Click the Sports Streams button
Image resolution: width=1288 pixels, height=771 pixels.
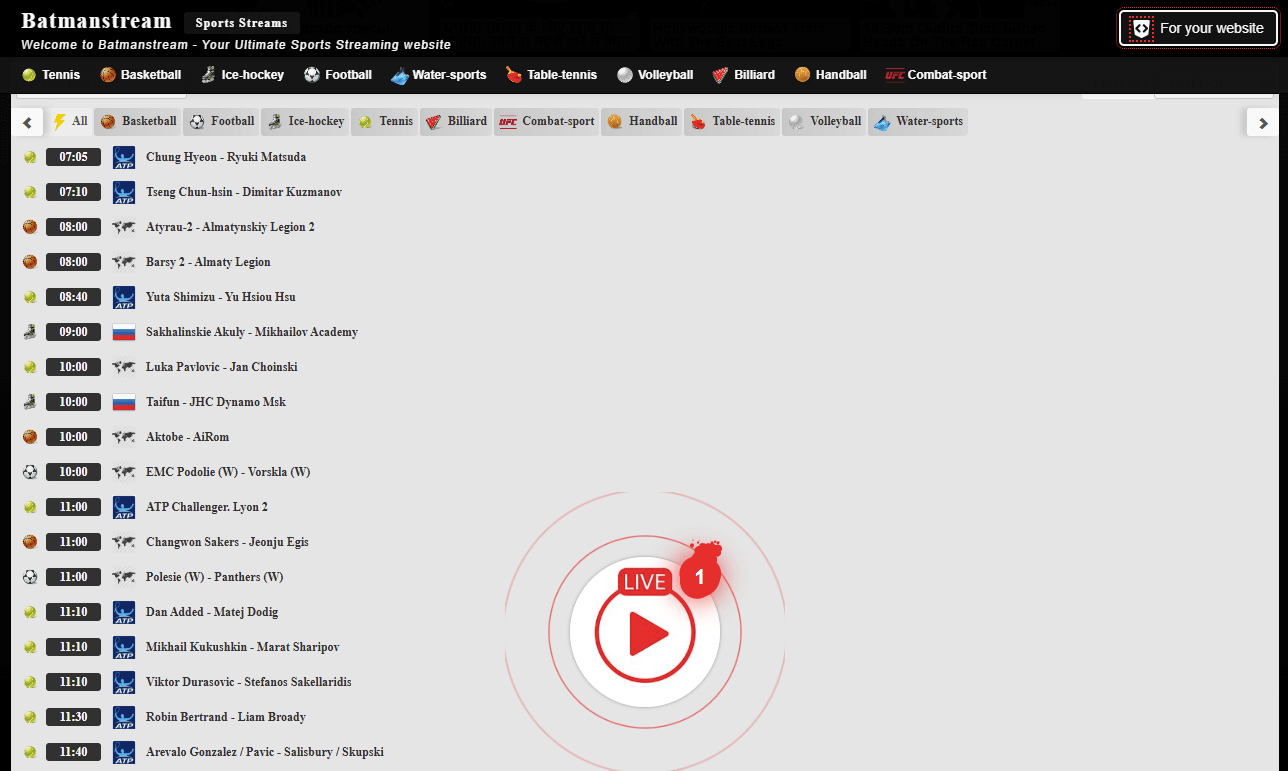pos(241,23)
